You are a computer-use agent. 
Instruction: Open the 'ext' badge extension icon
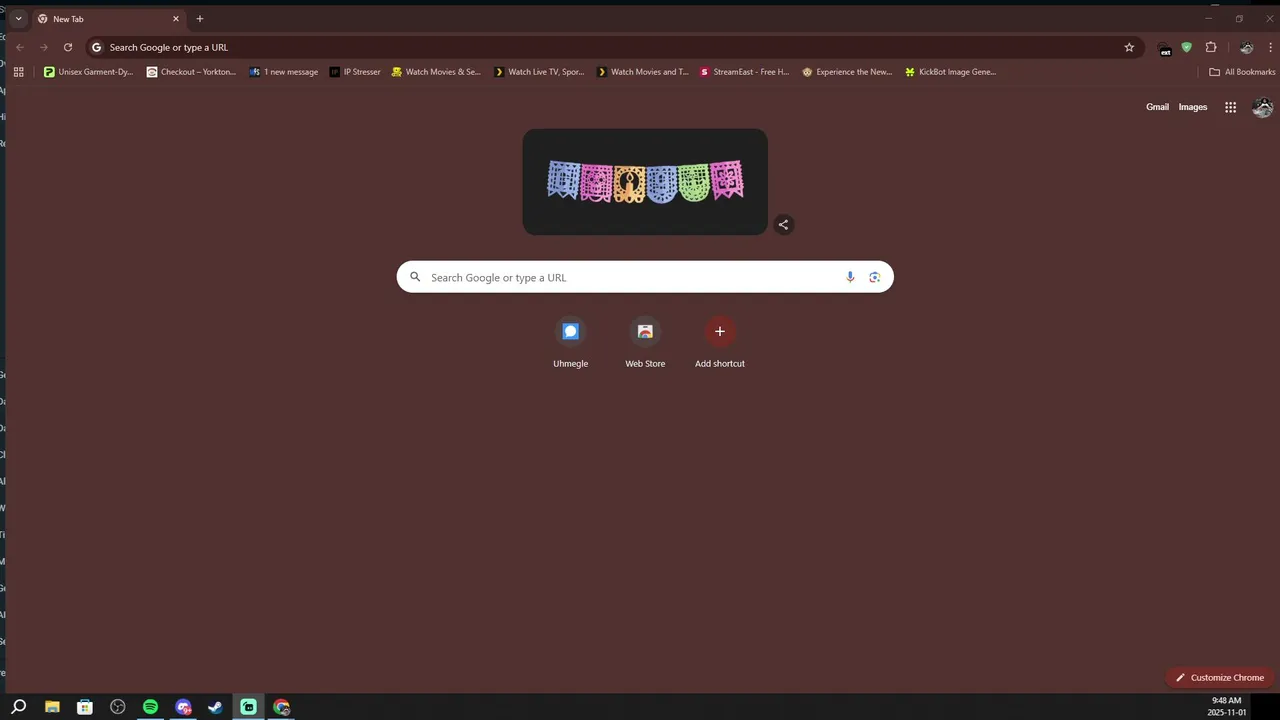[x=1165, y=48]
